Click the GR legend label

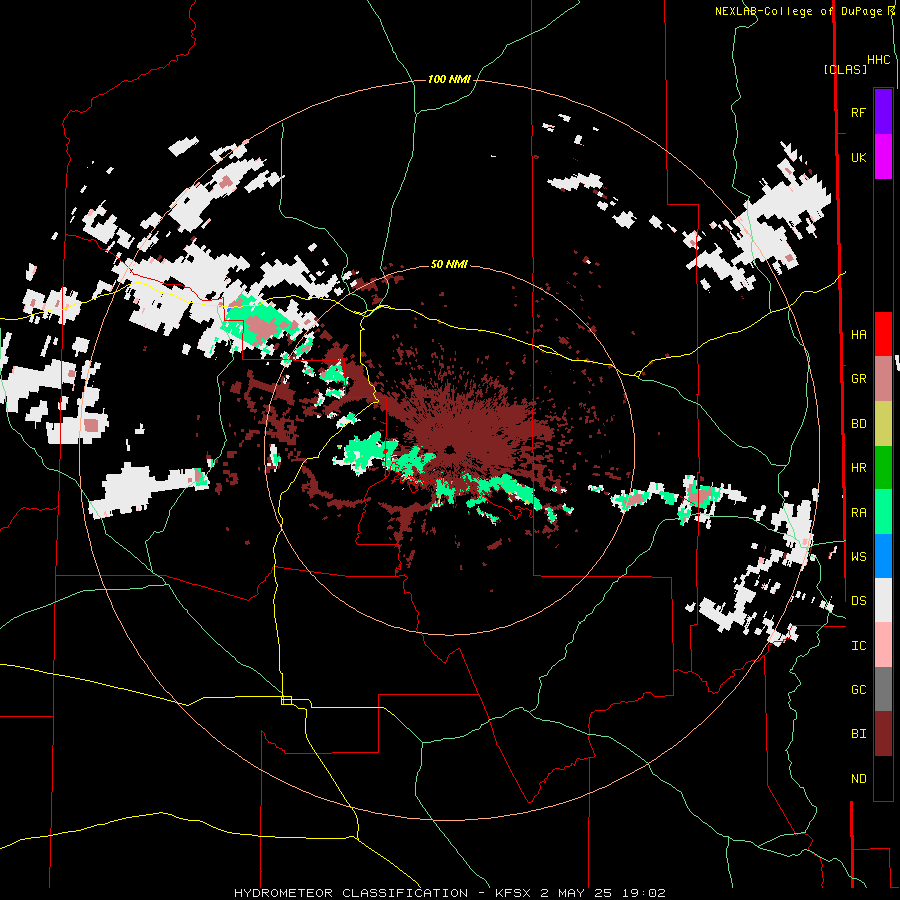coord(858,379)
